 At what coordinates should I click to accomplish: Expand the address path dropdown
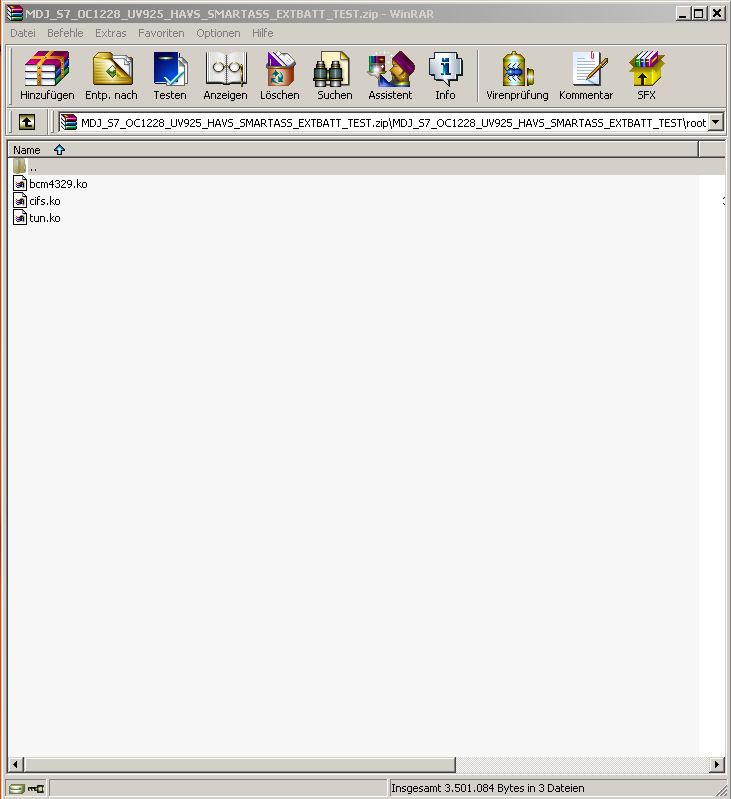[x=716, y=122]
